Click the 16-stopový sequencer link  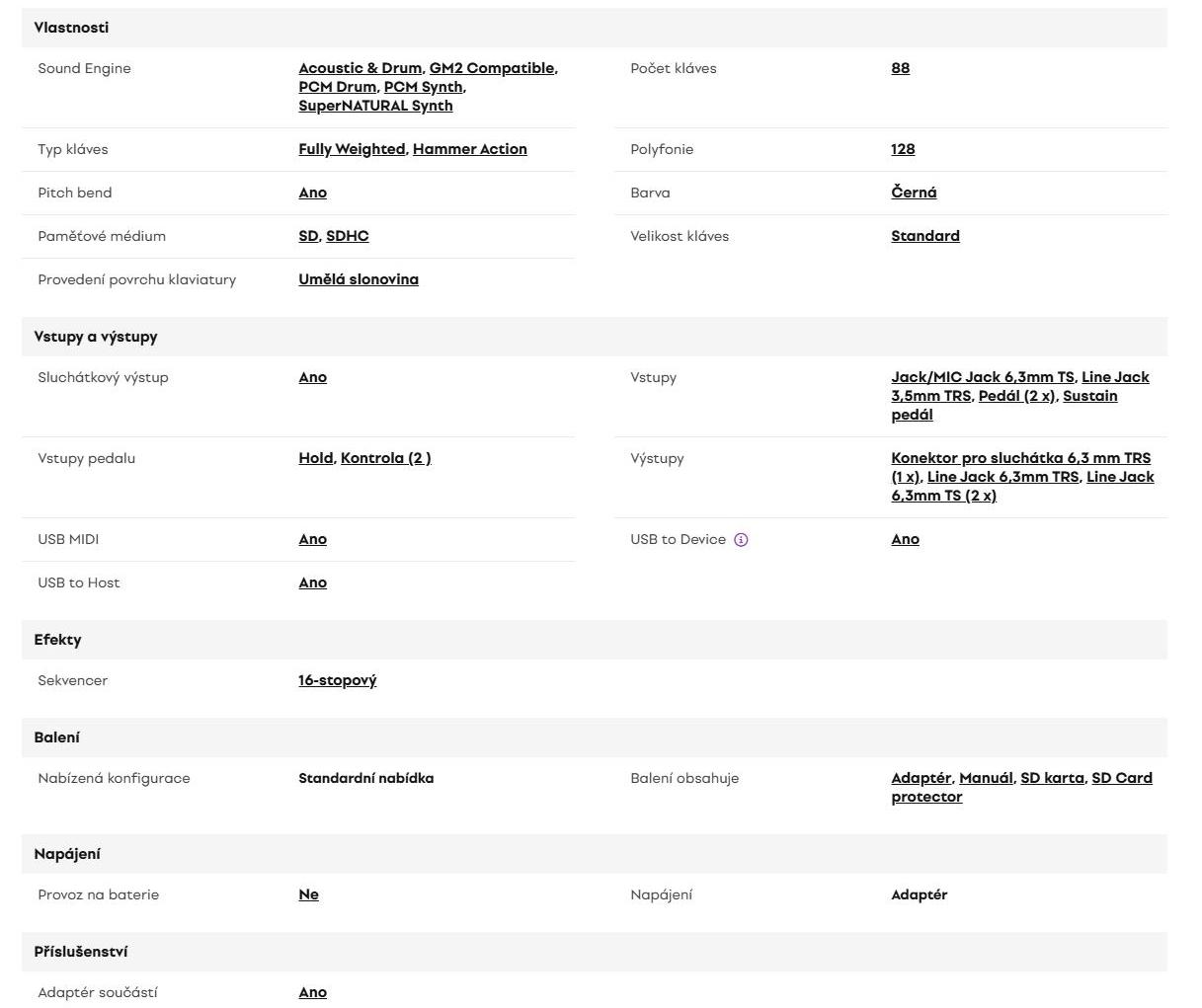click(337, 680)
